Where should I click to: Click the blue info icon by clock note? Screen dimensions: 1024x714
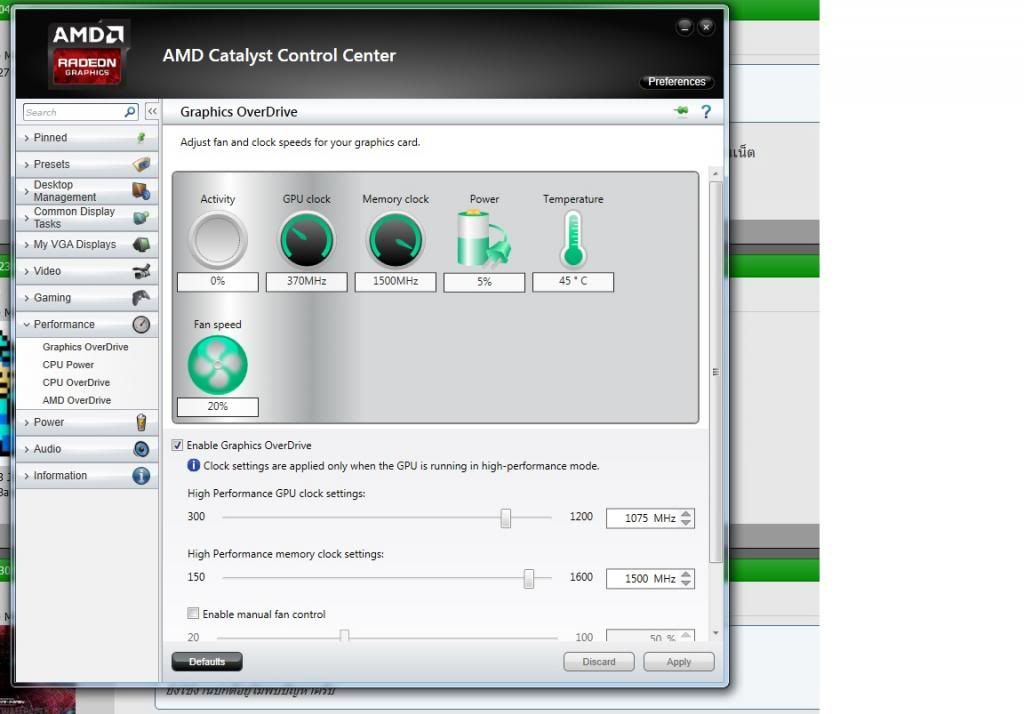(193, 465)
